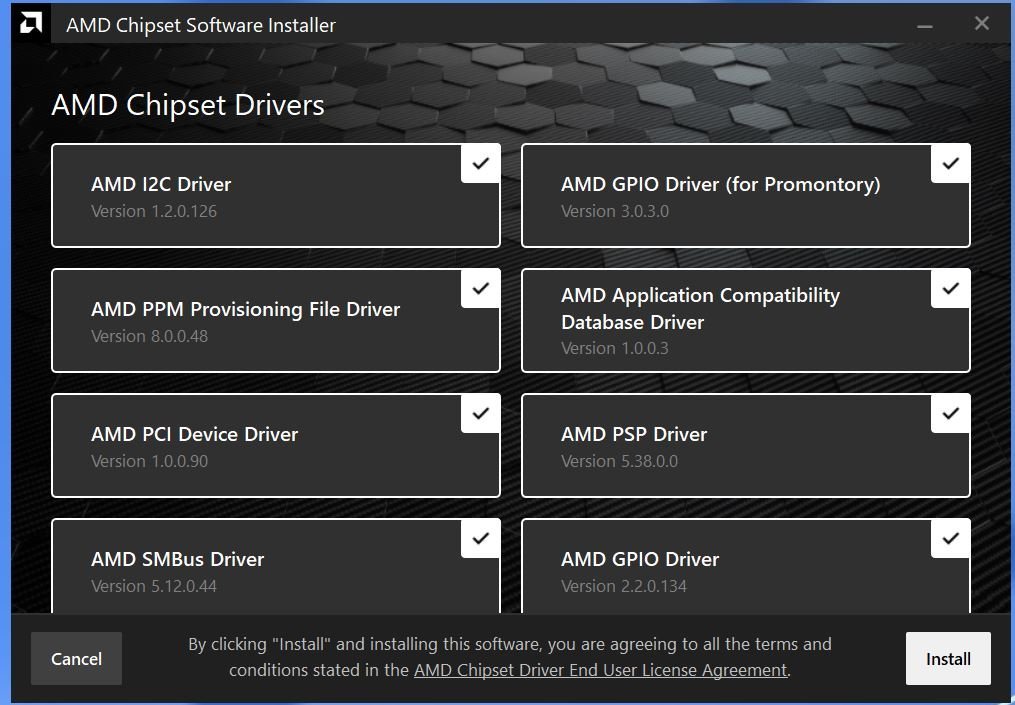Click the Version 2.2.0.134 text

624,587
